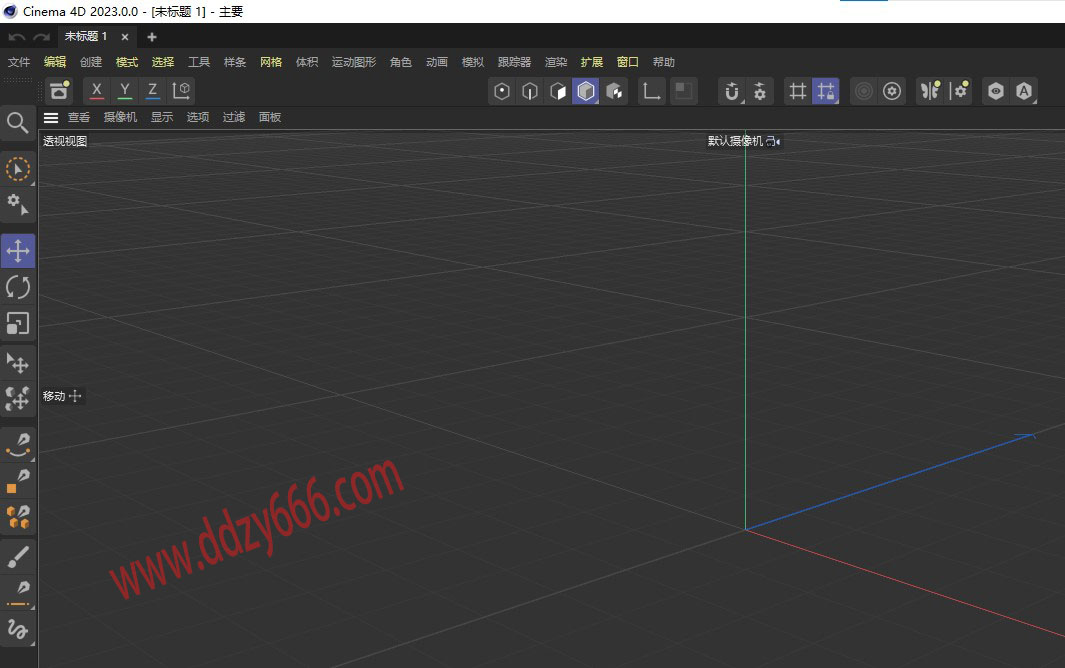Toggle Y axis lock
Viewport: 1065px width, 668px height.
point(124,90)
